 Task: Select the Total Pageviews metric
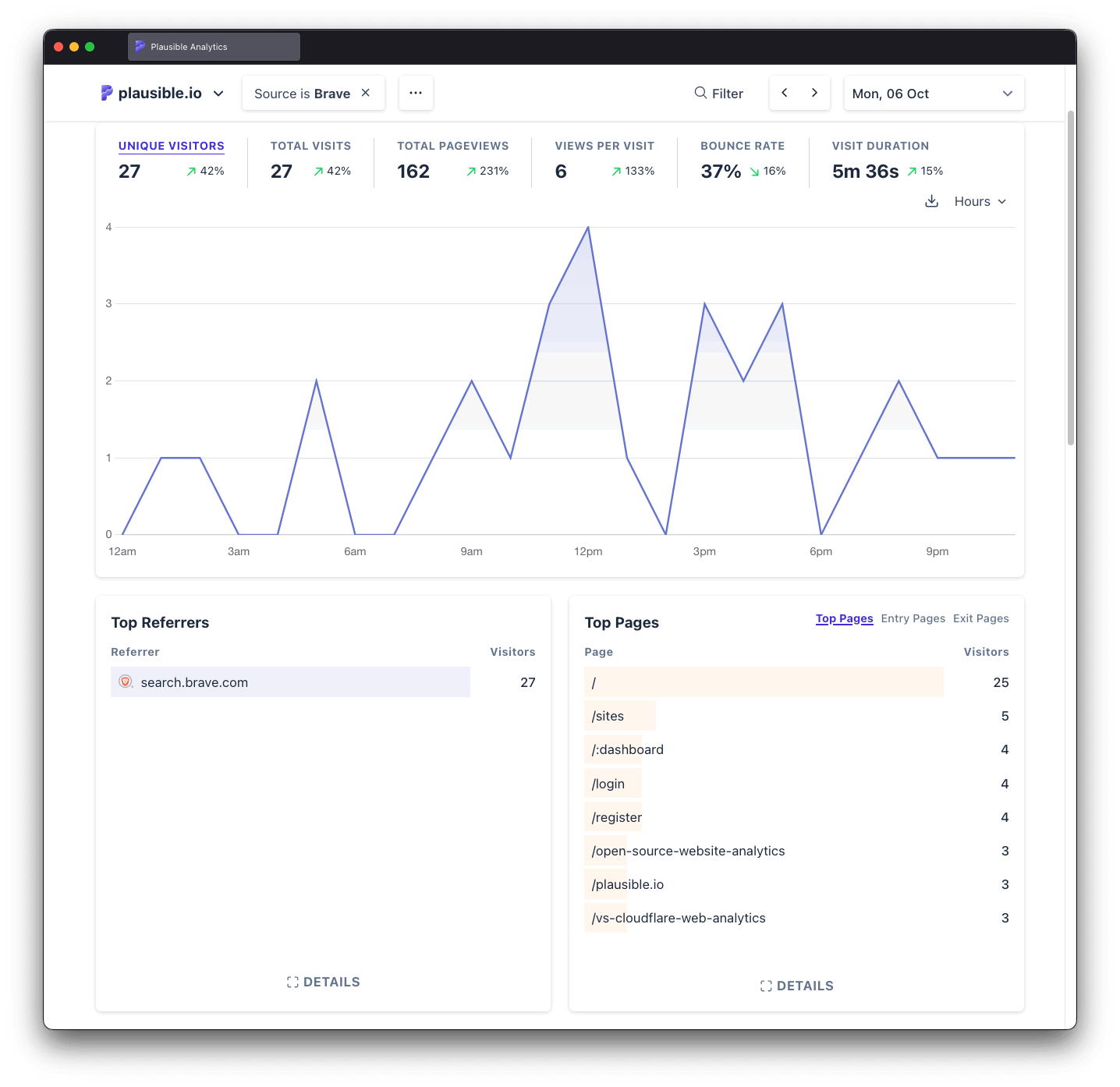[452, 146]
